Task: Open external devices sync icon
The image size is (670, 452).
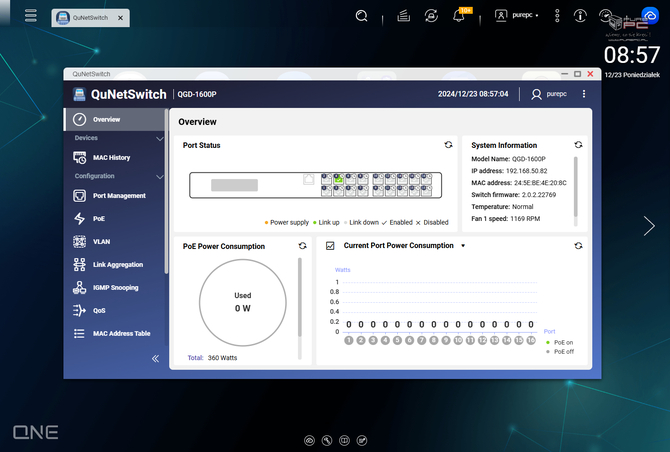Action: (431, 16)
